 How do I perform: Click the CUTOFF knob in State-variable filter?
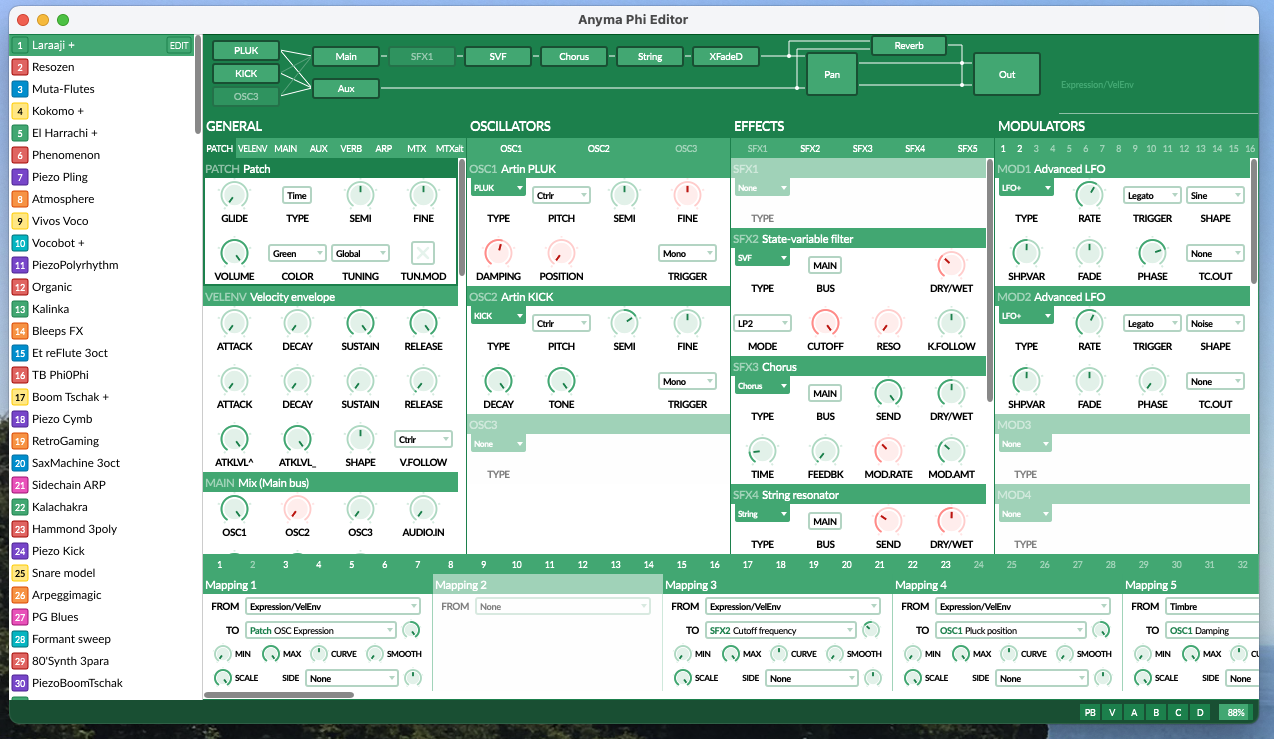click(825, 323)
